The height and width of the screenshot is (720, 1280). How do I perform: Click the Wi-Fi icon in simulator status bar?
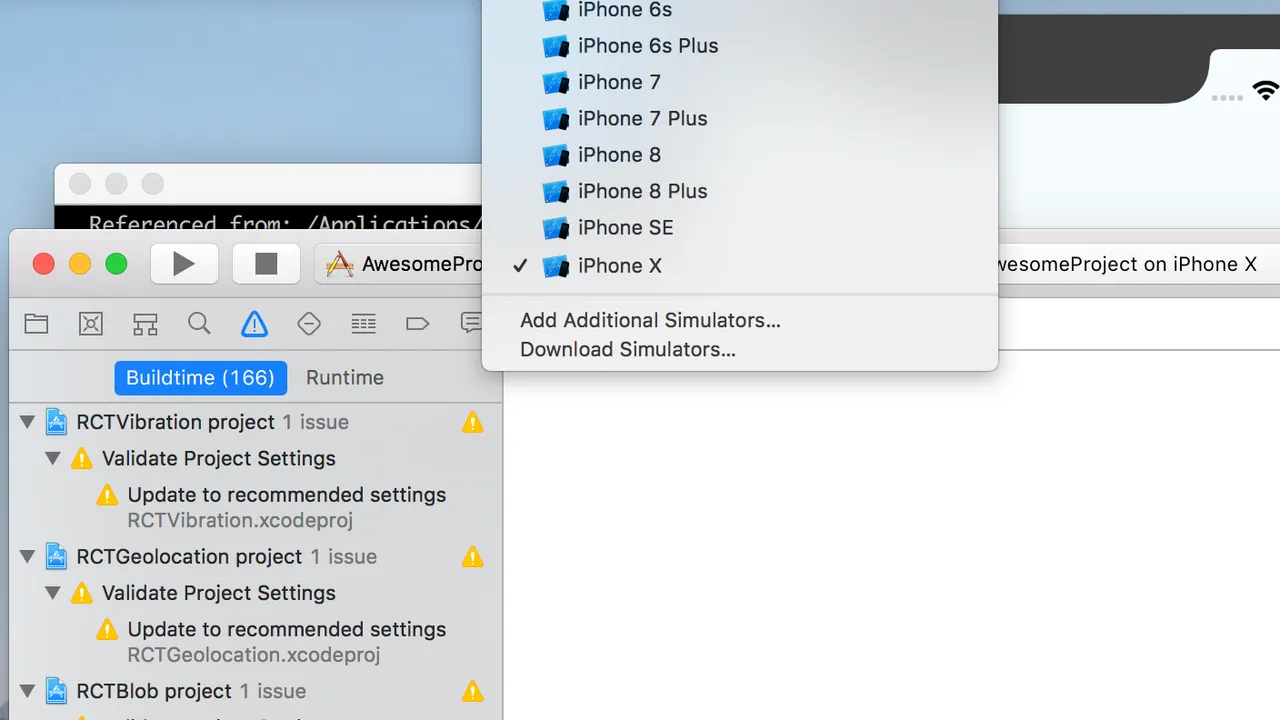pyautogui.click(x=1266, y=91)
